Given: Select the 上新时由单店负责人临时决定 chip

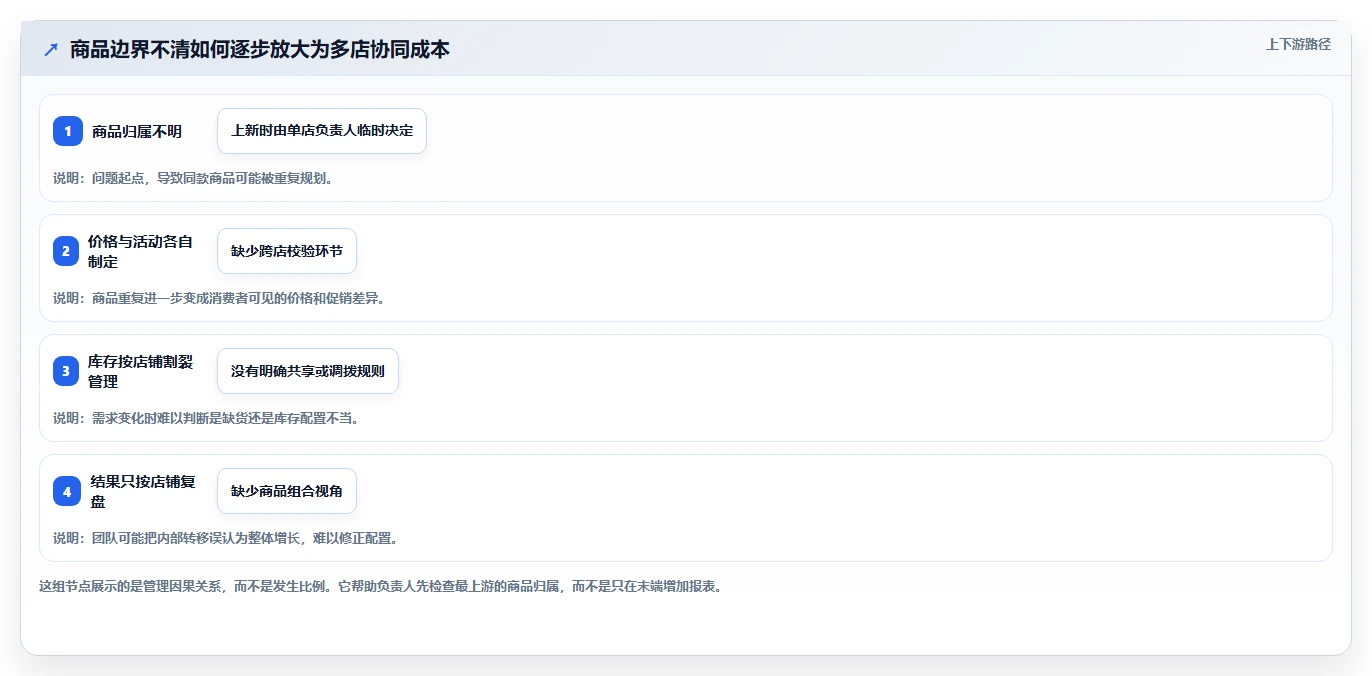Looking at the screenshot, I should point(322,131).
